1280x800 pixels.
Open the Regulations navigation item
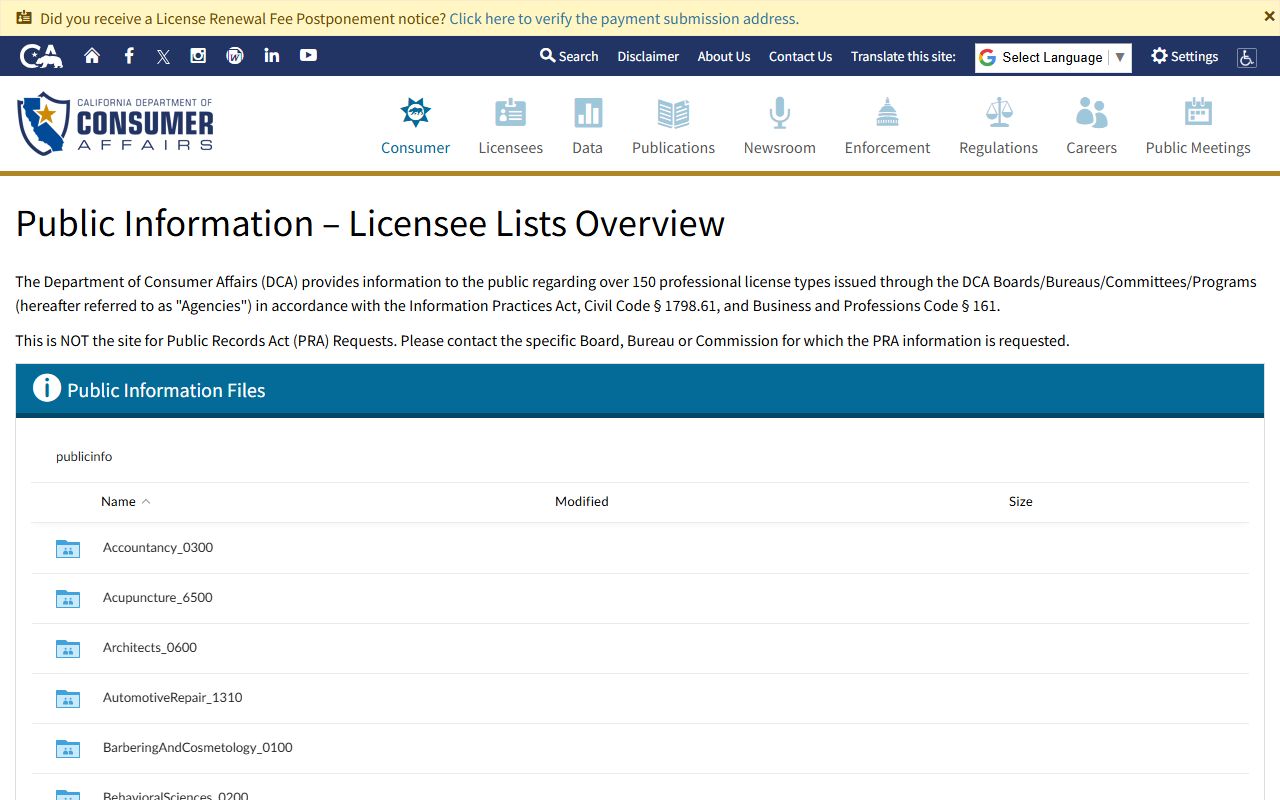998,126
